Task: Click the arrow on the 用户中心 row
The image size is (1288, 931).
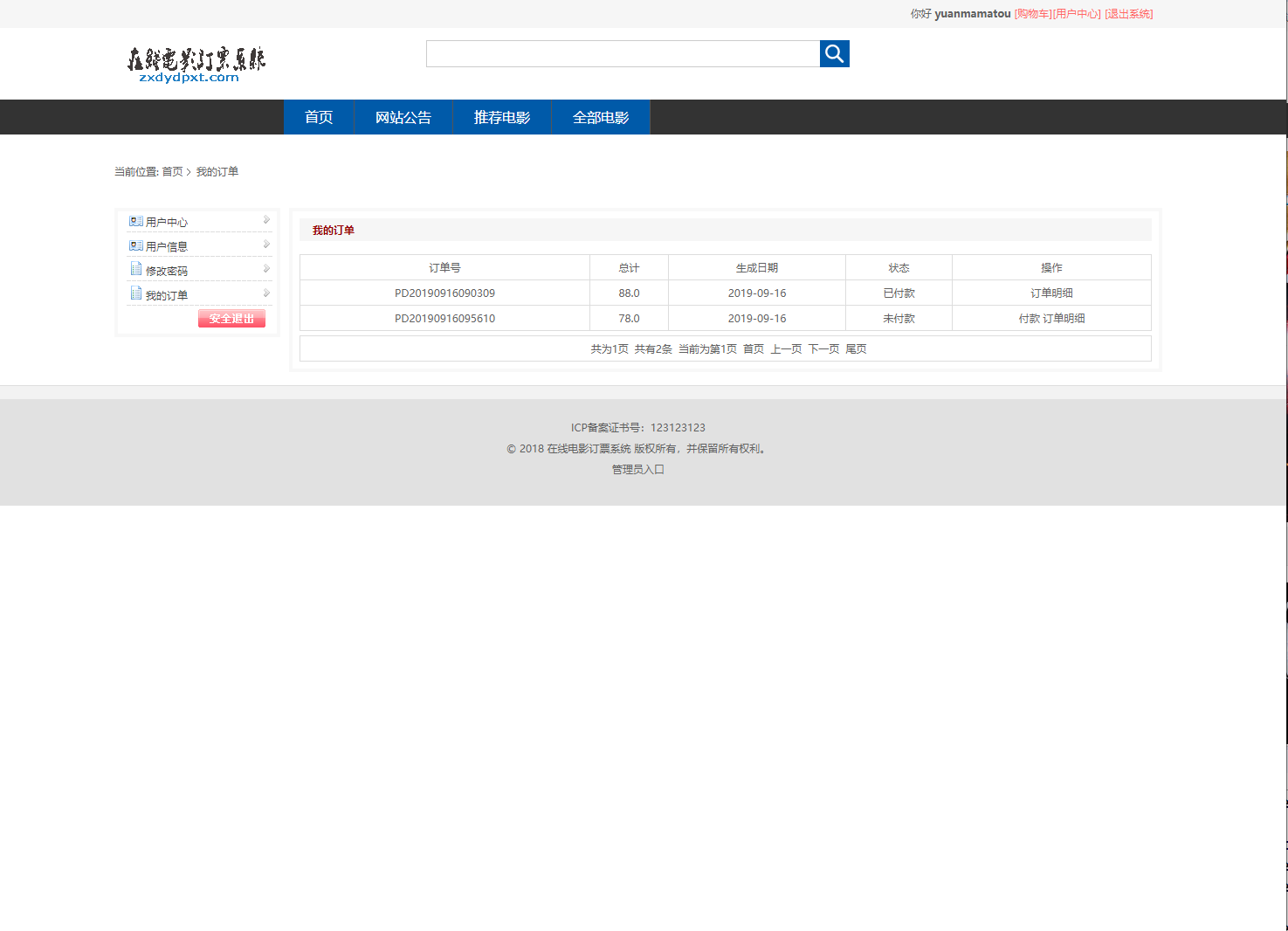Action: (266, 220)
